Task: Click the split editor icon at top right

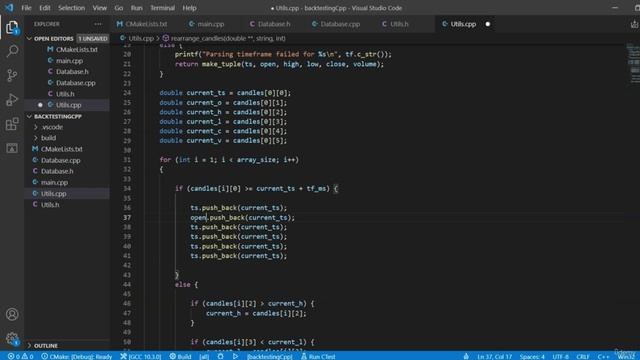Action: 634,24
